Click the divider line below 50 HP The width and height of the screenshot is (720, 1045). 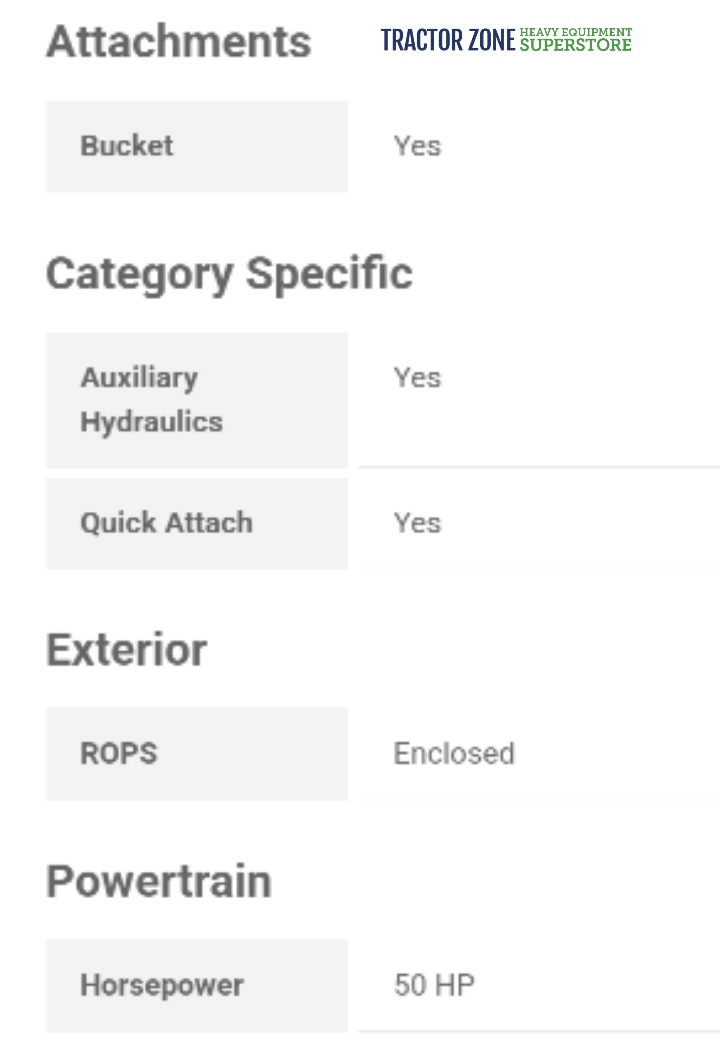[538, 1031]
